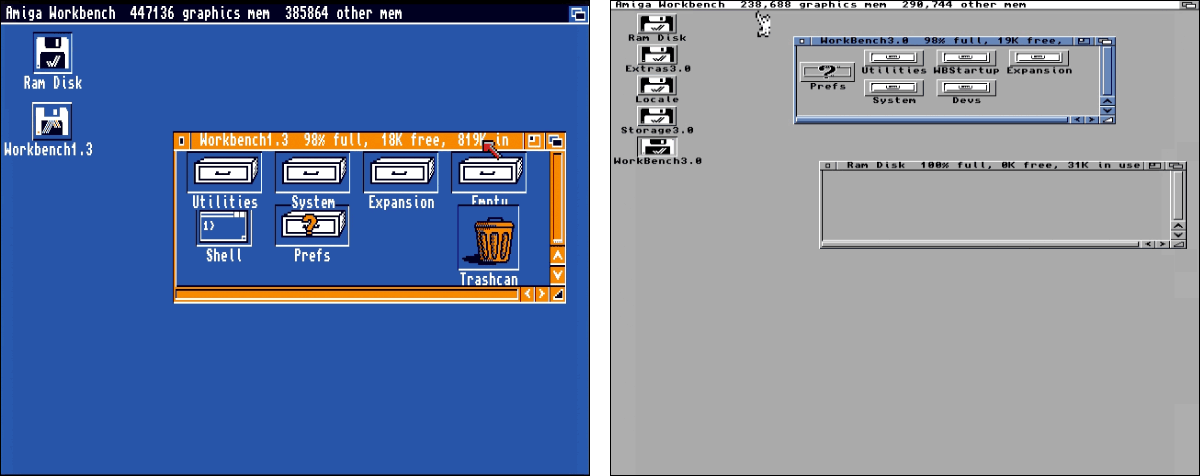Click the Workbench1.3 window horizontal scrollbar
The height and width of the screenshot is (476, 1200).
347,294
